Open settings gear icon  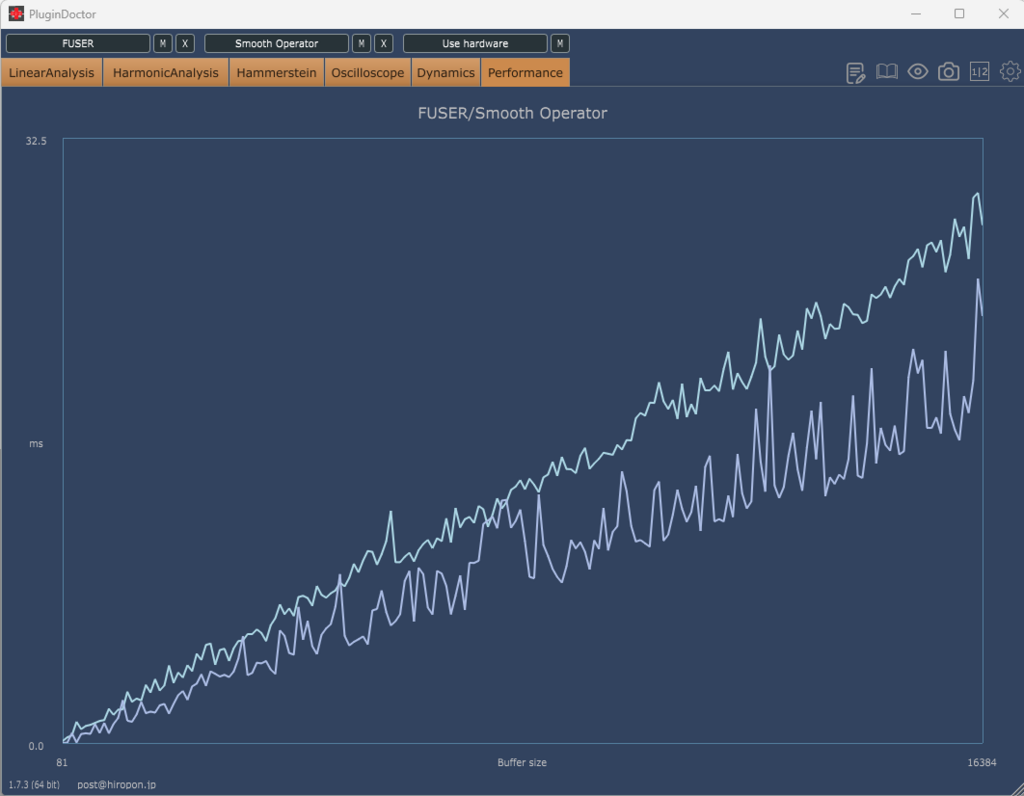click(1010, 71)
